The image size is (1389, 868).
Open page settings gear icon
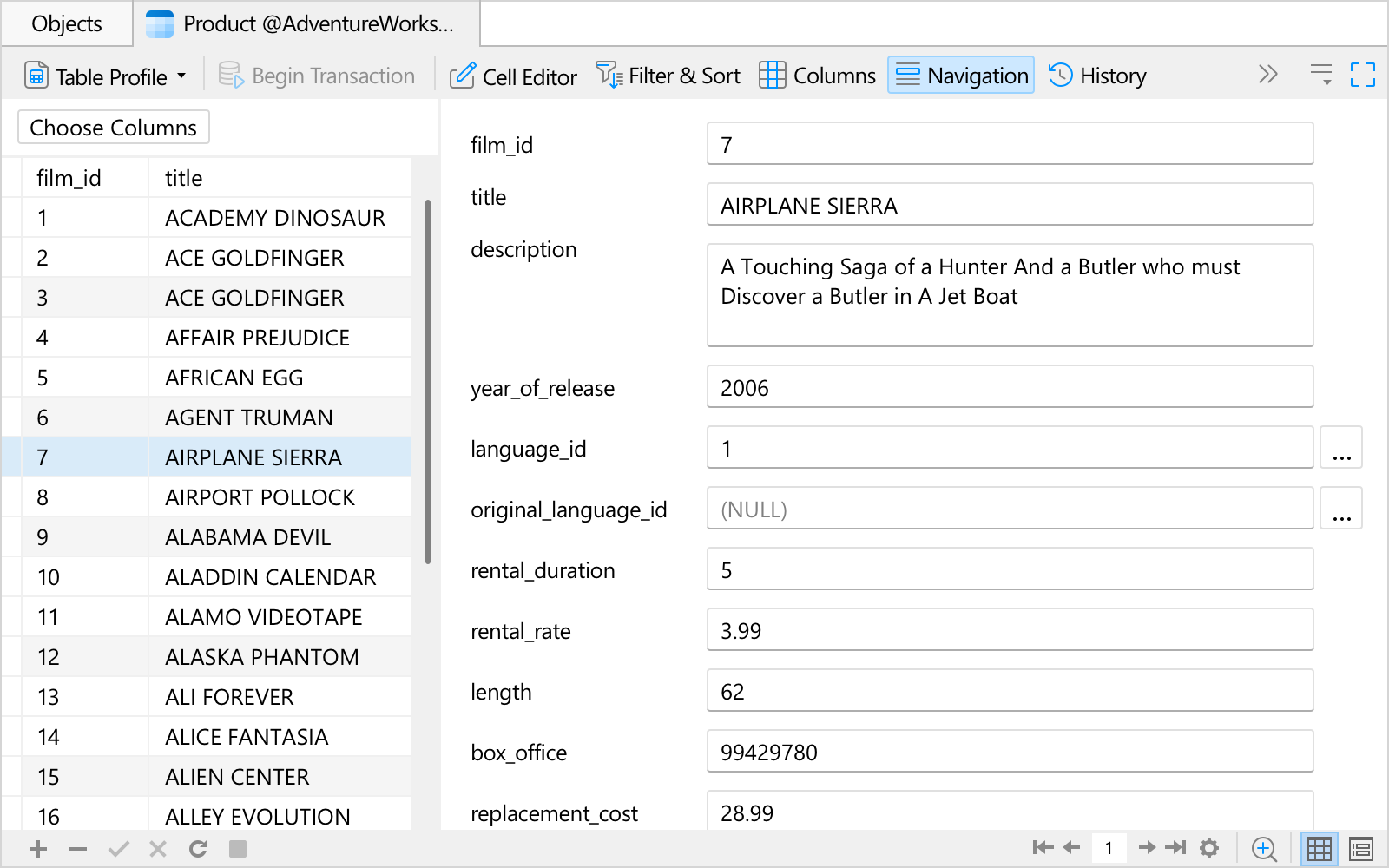[1209, 848]
